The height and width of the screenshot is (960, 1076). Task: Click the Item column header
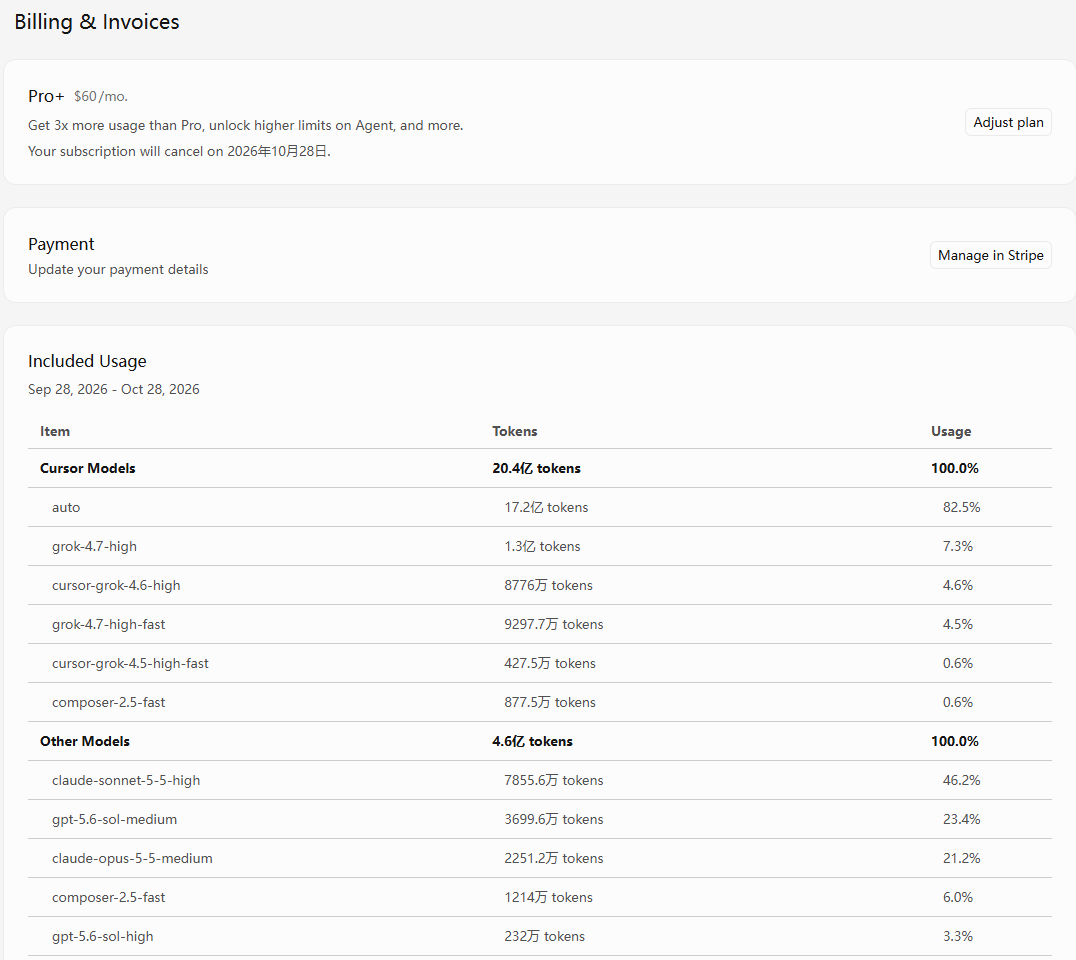tap(55, 431)
